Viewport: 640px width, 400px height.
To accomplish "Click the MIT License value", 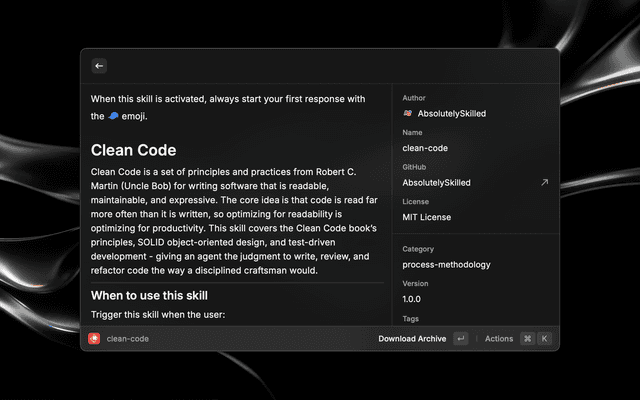I will point(427,217).
